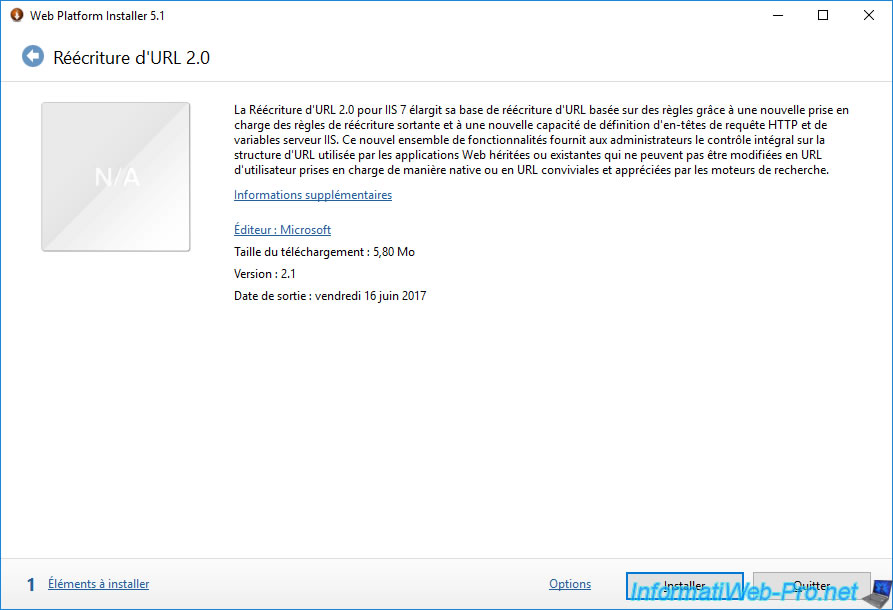Image resolution: width=893 pixels, height=610 pixels.
Task: Click the Web Platform Installer title icon
Action: click(x=17, y=15)
